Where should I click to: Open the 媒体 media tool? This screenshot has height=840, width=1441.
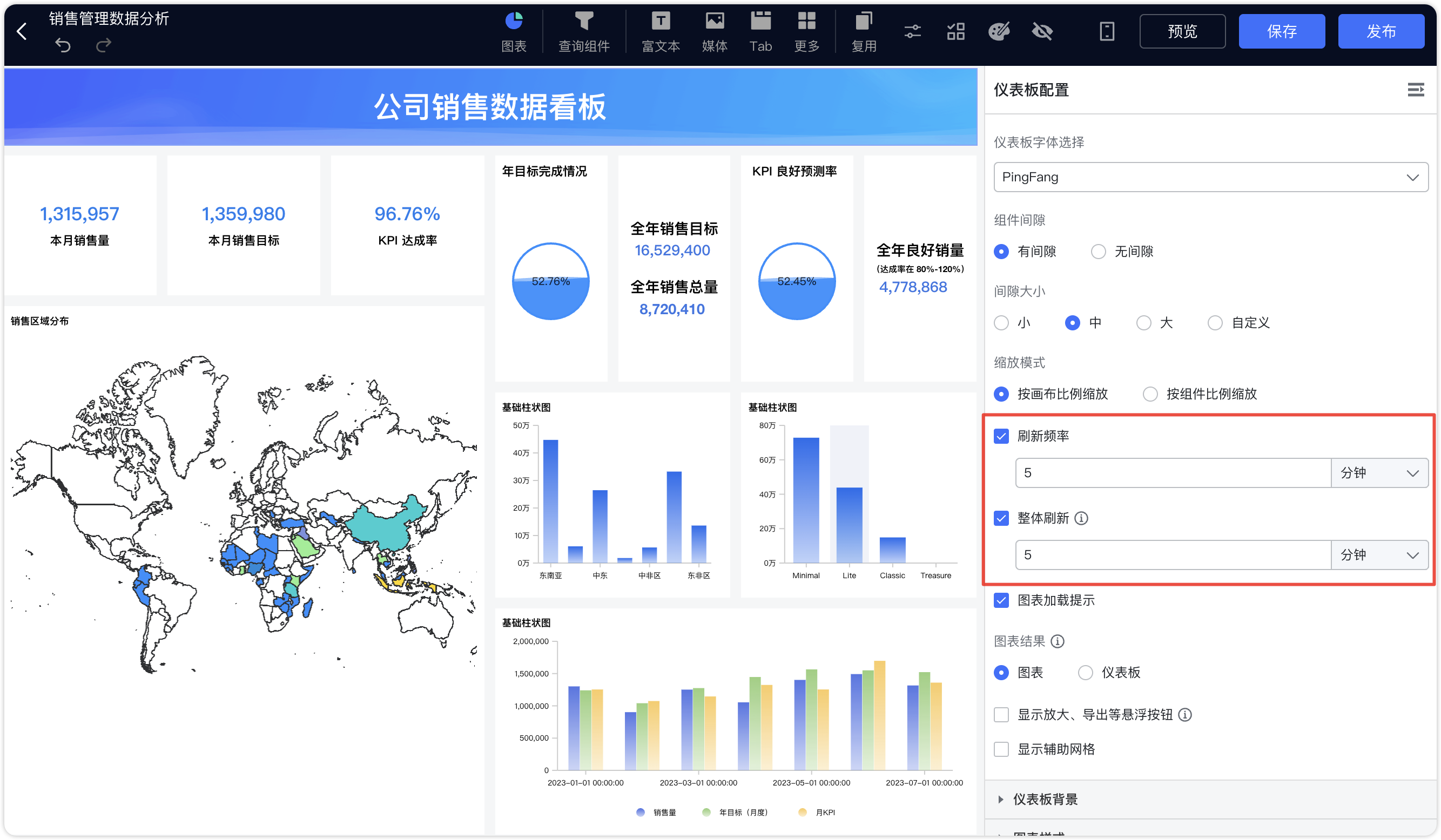point(714,31)
